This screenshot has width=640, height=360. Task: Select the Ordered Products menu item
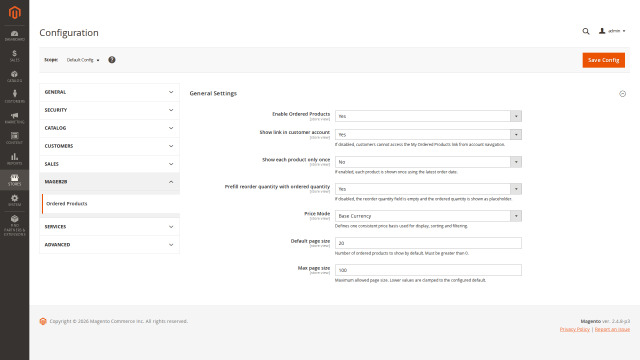pyautogui.click(x=111, y=204)
